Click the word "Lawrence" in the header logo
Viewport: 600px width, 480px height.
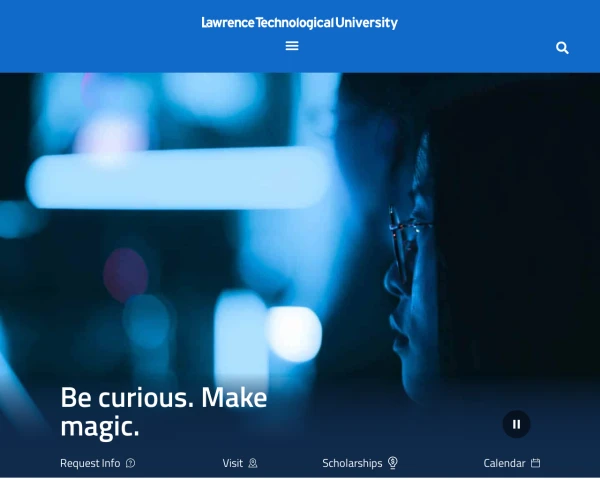pos(228,23)
